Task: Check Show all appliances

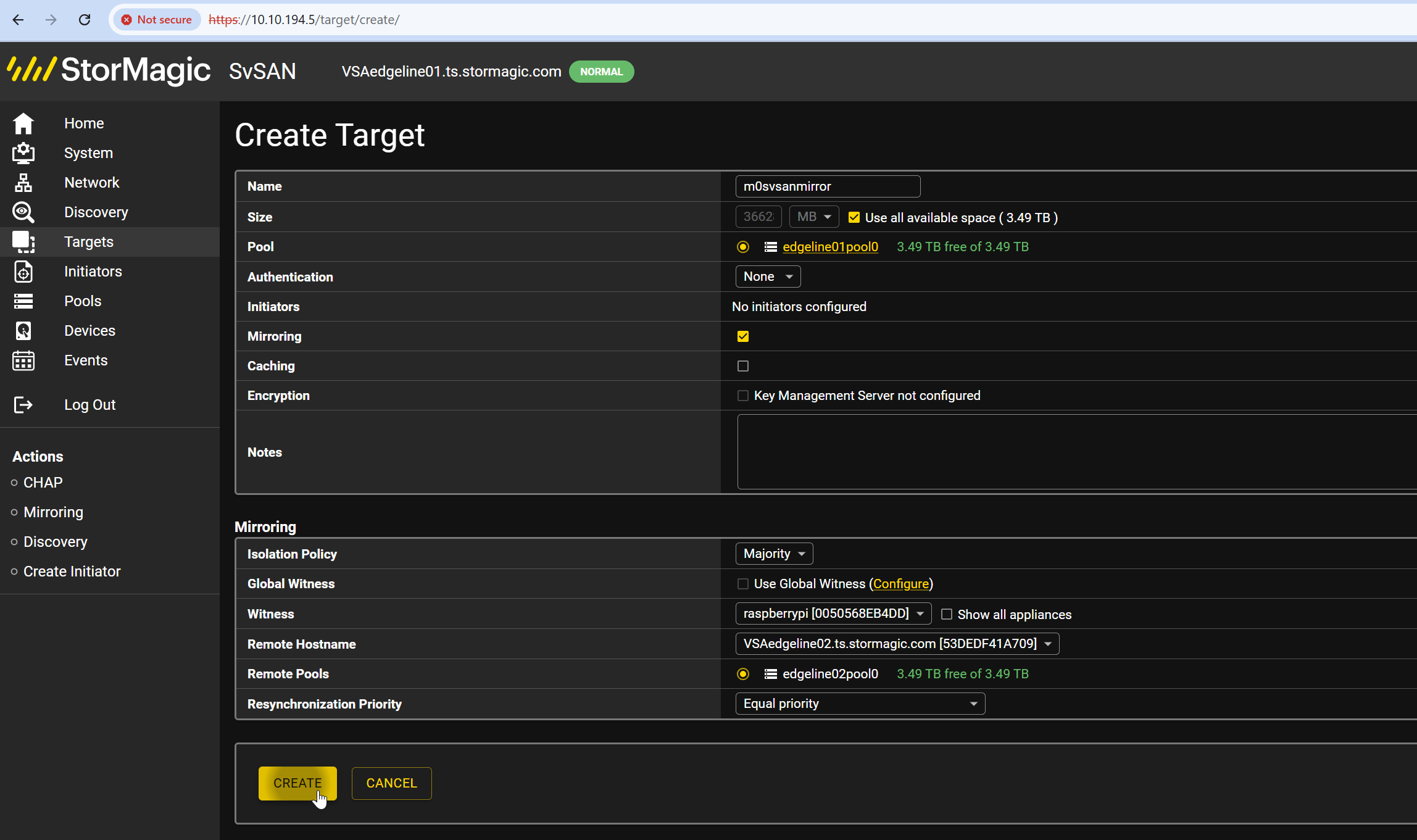Action: pyautogui.click(x=947, y=614)
